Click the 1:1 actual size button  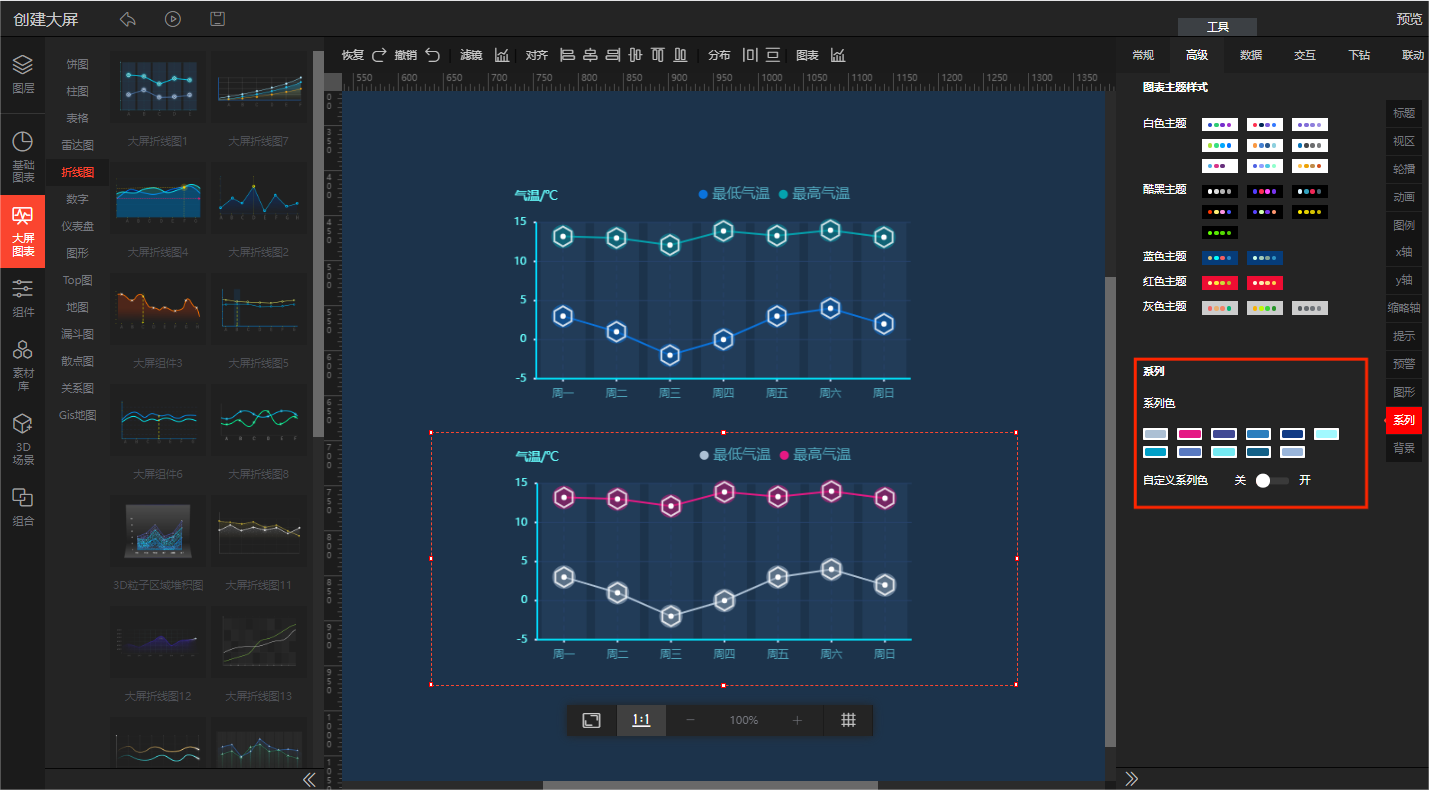(x=641, y=720)
